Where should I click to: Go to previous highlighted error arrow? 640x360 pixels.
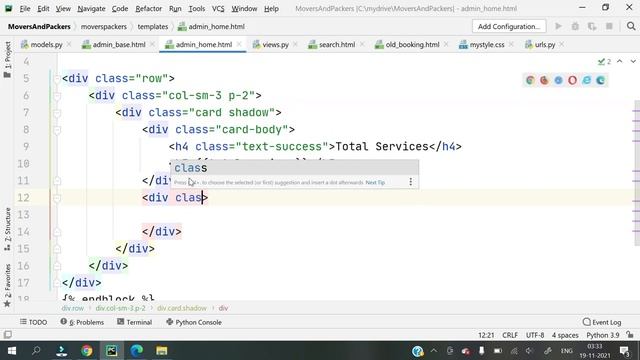(x=620, y=61)
